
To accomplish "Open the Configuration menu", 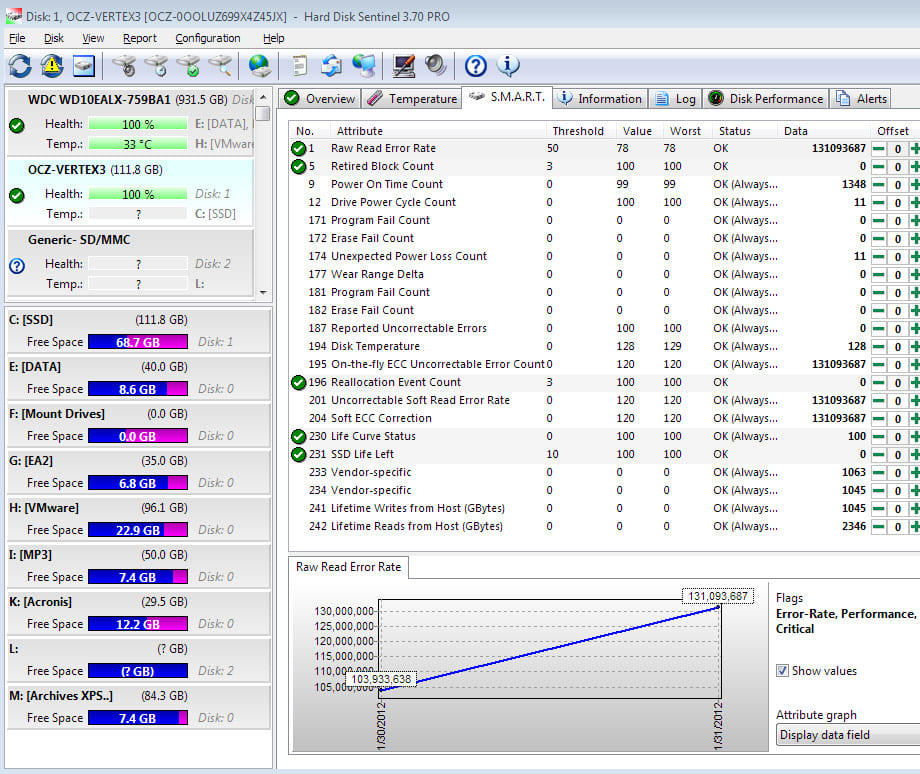I will [208, 38].
